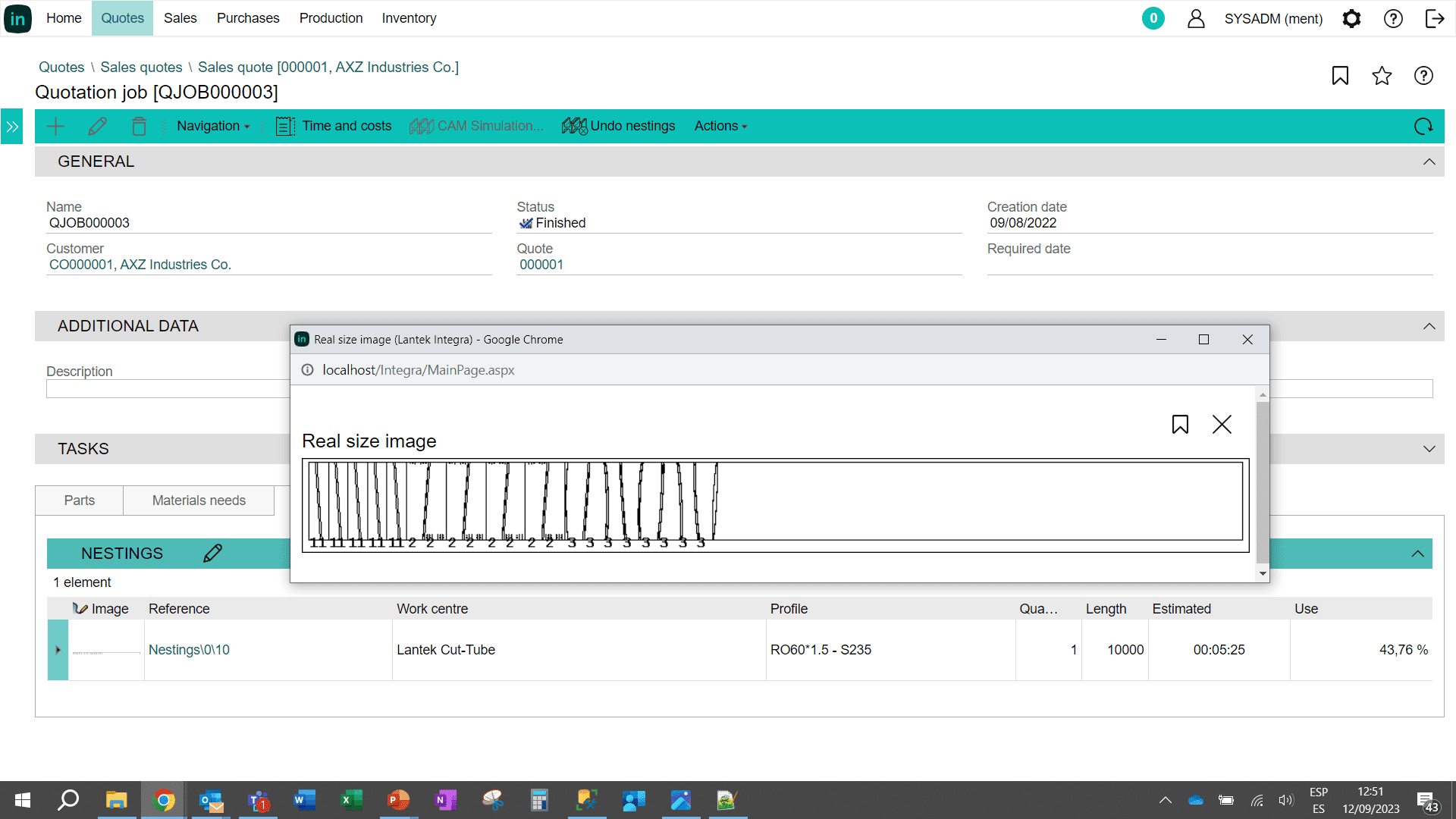1456x819 pixels.
Task: Open the settings gear icon
Action: coord(1351,18)
